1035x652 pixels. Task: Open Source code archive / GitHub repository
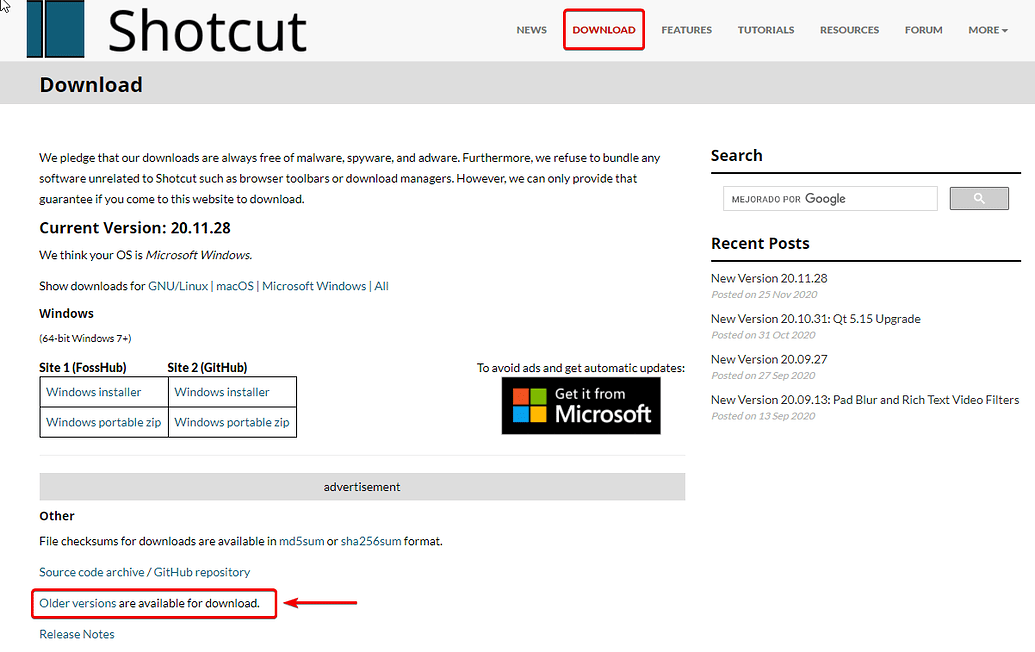coord(145,572)
